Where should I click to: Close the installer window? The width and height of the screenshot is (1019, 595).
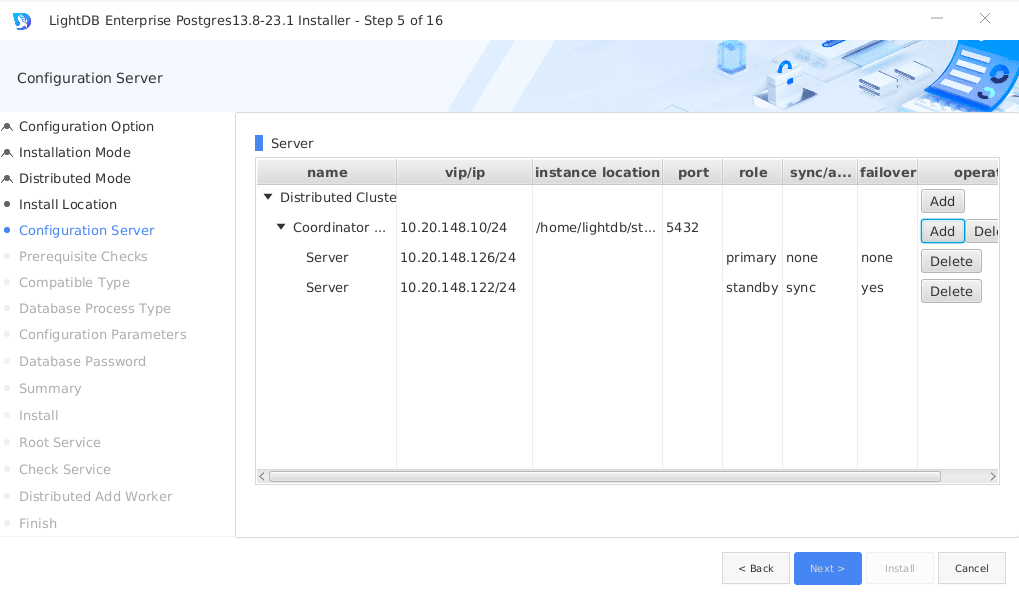click(x=985, y=18)
